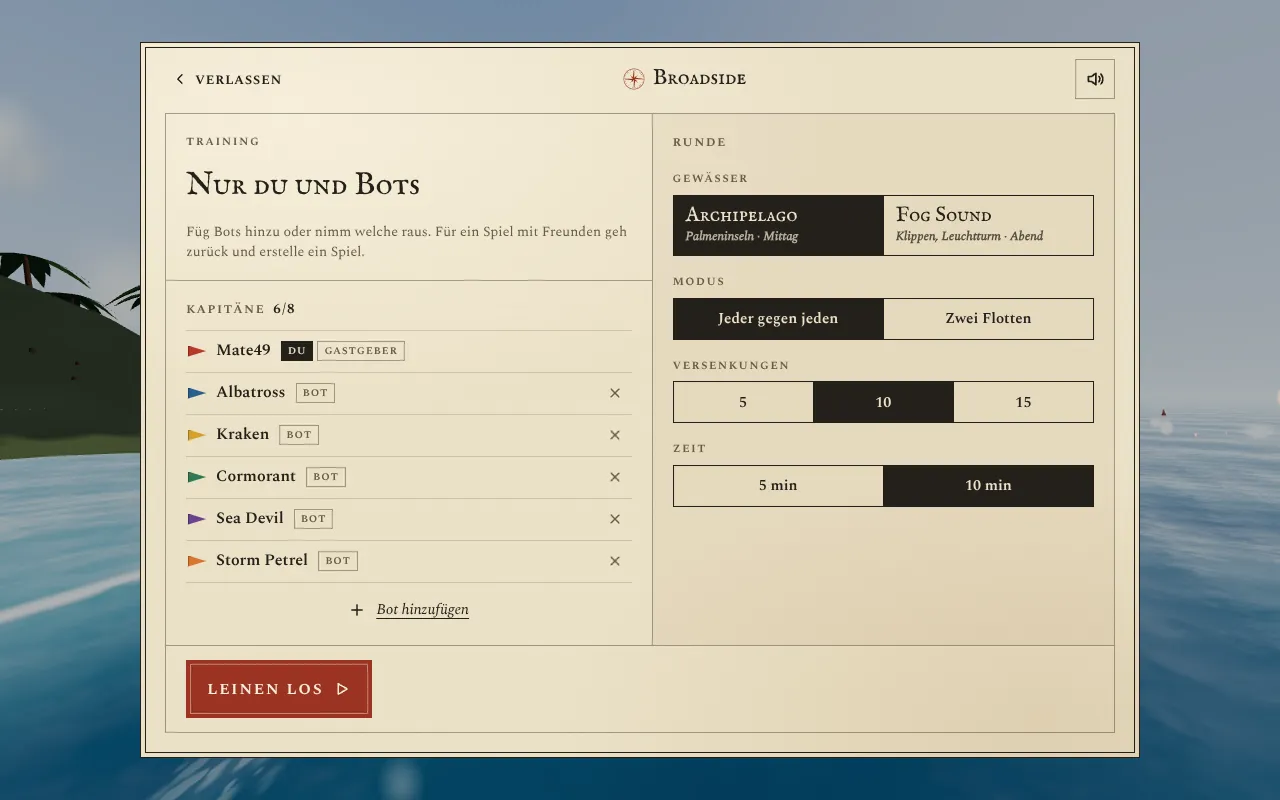The height and width of the screenshot is (800, 1280).
Task: Remove the Kraken bot
Action: coord(615,435)
